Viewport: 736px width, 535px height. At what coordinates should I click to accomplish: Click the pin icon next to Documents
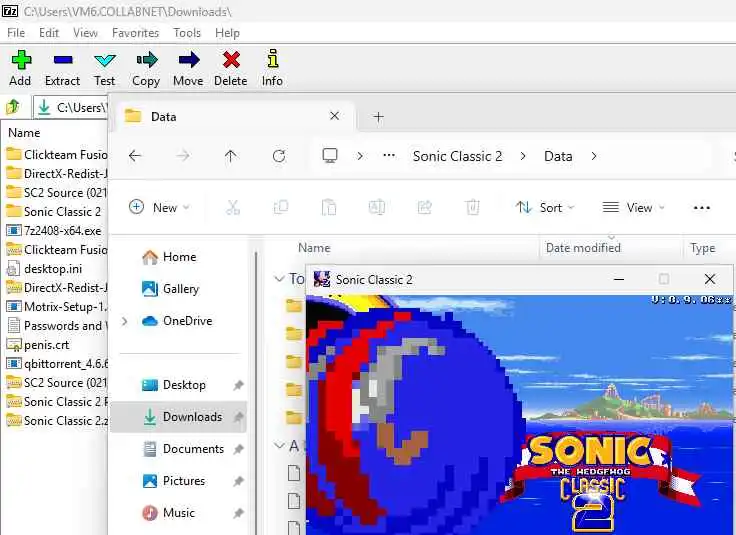[238, 449]
